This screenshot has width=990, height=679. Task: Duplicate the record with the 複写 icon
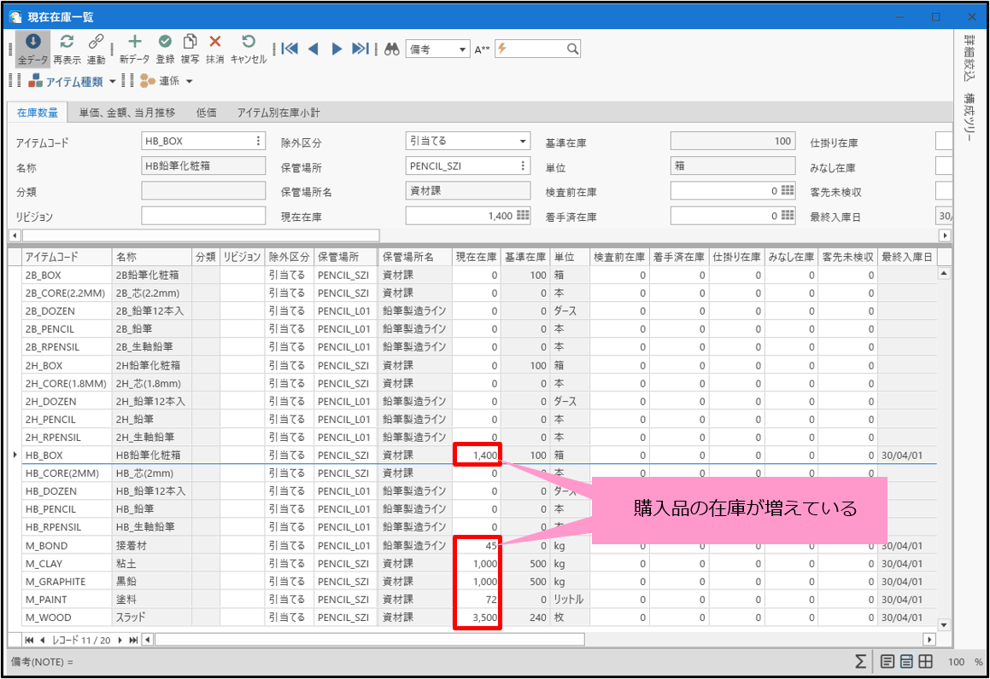[190, 42]
